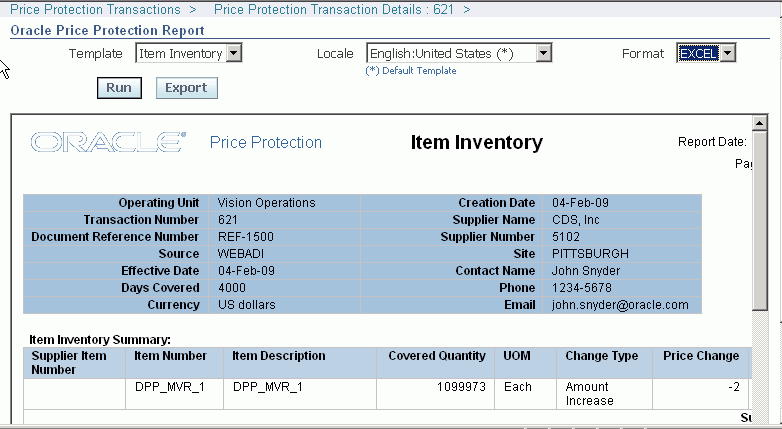
Task: Click the report vertical scrollbar thumb
Action: [x=760, y=220]
